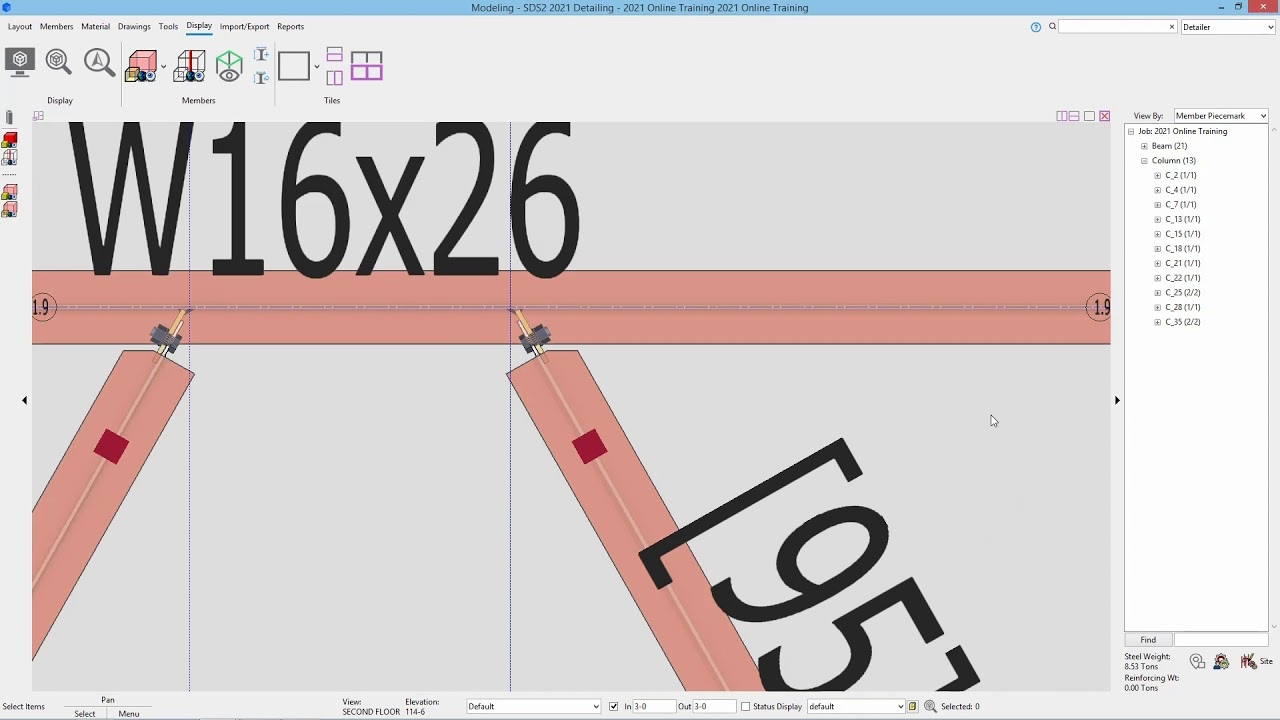The image size is (1280, 720).
Task: Pan view right with the right arrow
Action: click(x=1117, y=400)
